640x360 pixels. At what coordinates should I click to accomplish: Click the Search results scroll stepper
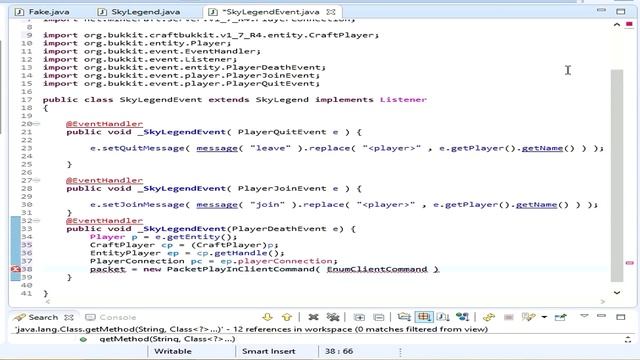click(x=628, y=339)
